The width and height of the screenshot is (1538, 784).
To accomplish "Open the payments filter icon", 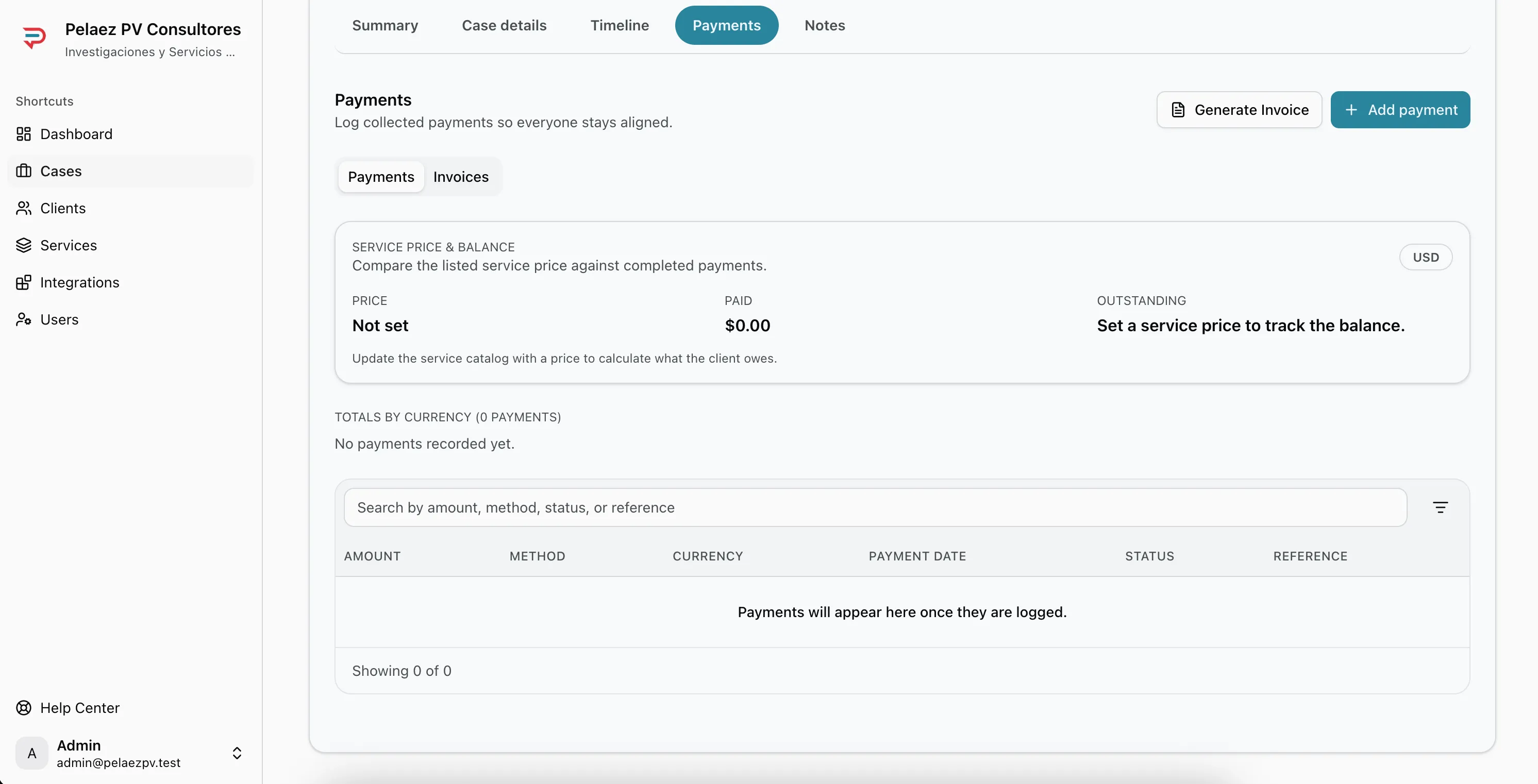I will [1440, 506].
